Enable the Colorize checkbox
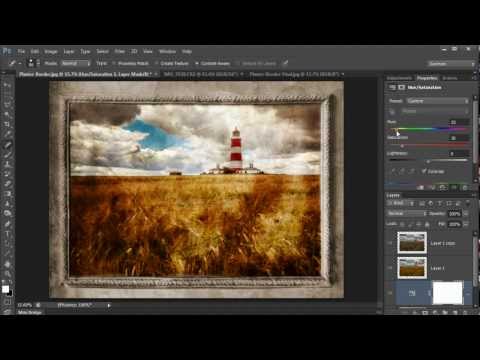 coord(424,171)
